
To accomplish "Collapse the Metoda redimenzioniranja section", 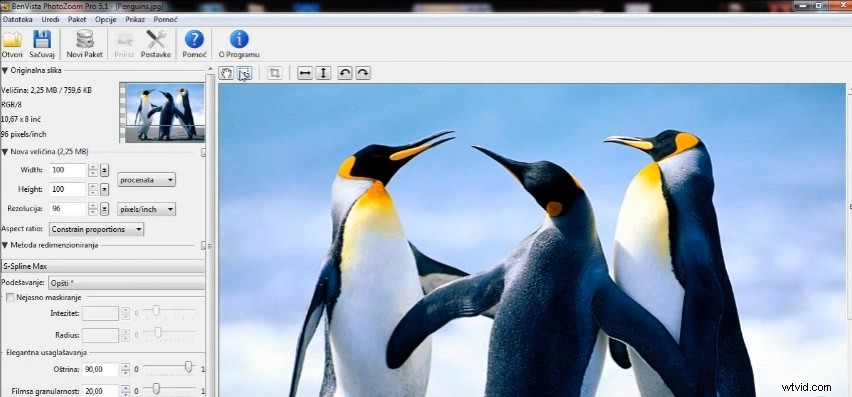I will (x=5, y=245).
